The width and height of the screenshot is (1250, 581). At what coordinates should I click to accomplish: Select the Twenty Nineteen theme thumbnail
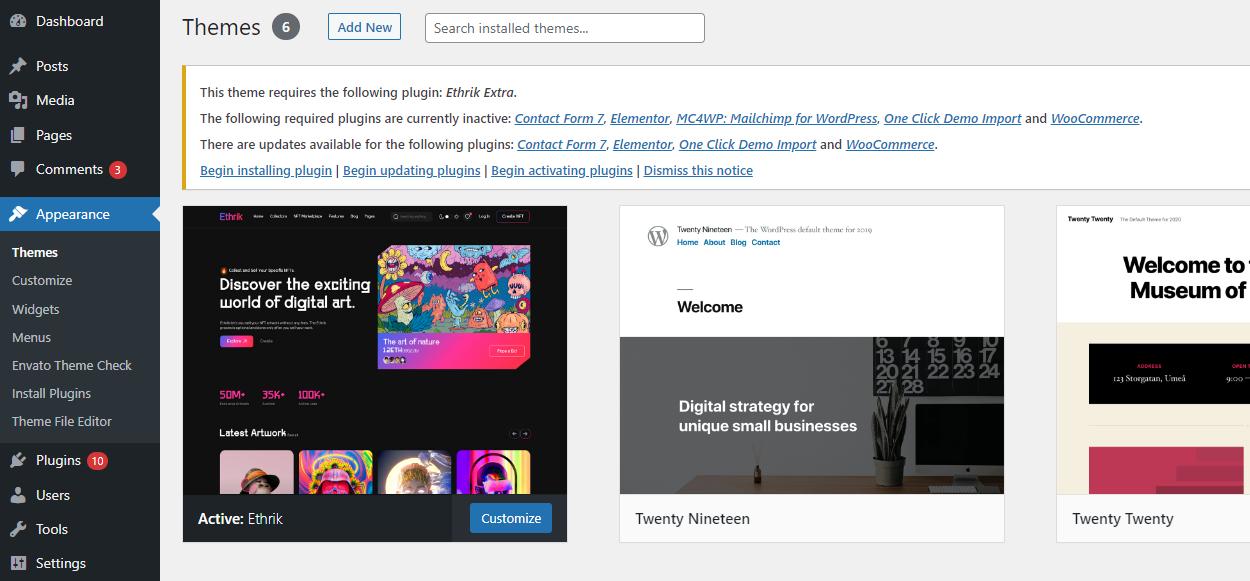pyautogui.click(x=811, y=350)
